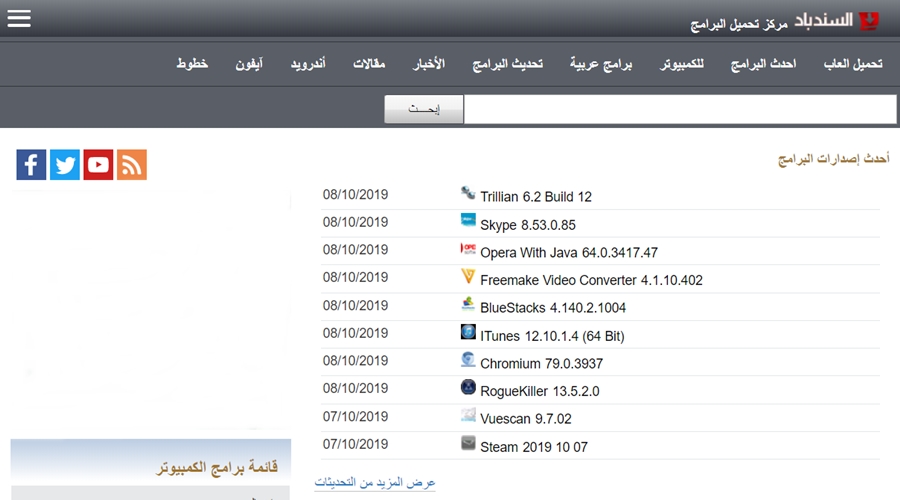Click the السندباد site title text

824,21
